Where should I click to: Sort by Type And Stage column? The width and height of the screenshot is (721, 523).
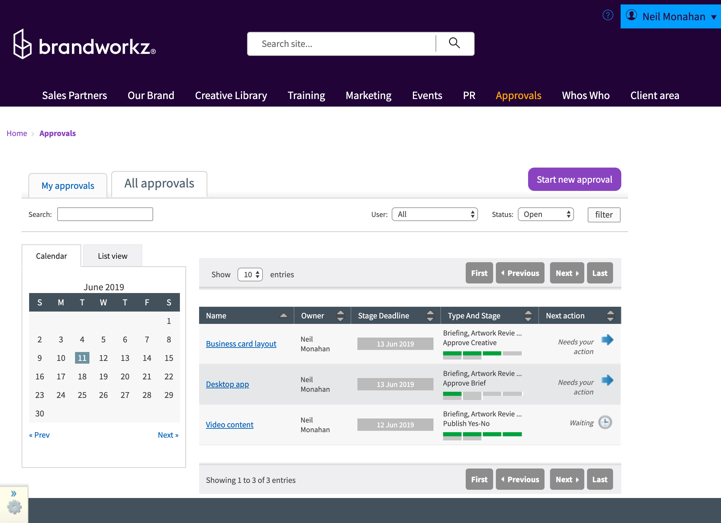coord(489,316)
